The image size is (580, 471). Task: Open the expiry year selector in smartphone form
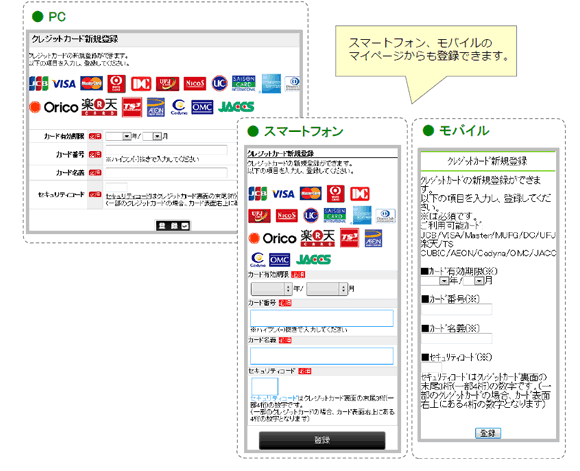pos(272,289)
